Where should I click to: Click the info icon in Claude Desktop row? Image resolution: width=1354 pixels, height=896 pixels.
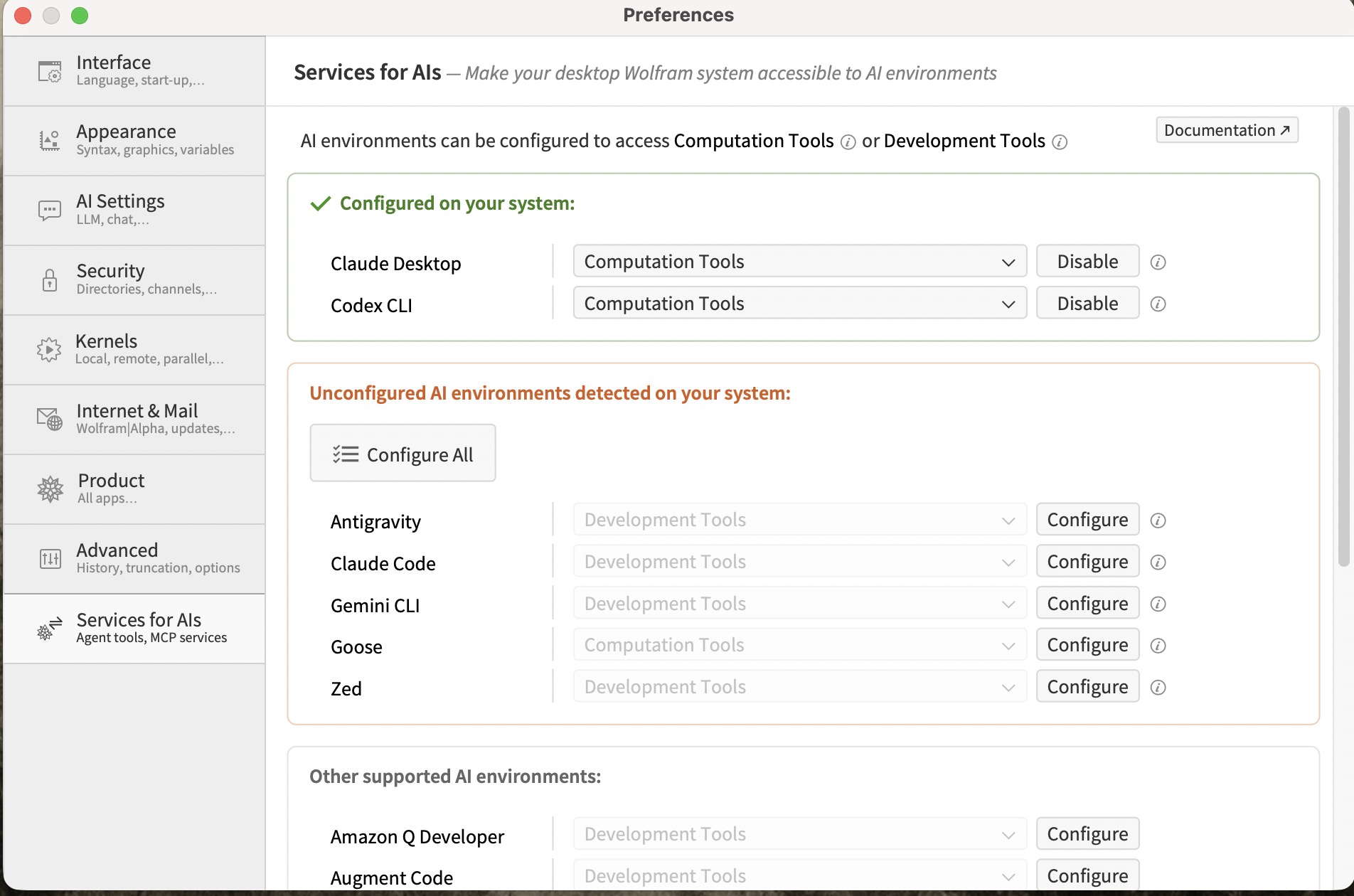(1158, 262)
